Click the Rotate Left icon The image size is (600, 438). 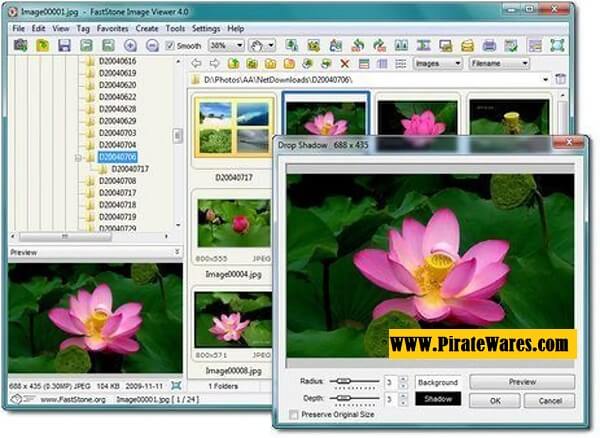(x=357, y=46)
